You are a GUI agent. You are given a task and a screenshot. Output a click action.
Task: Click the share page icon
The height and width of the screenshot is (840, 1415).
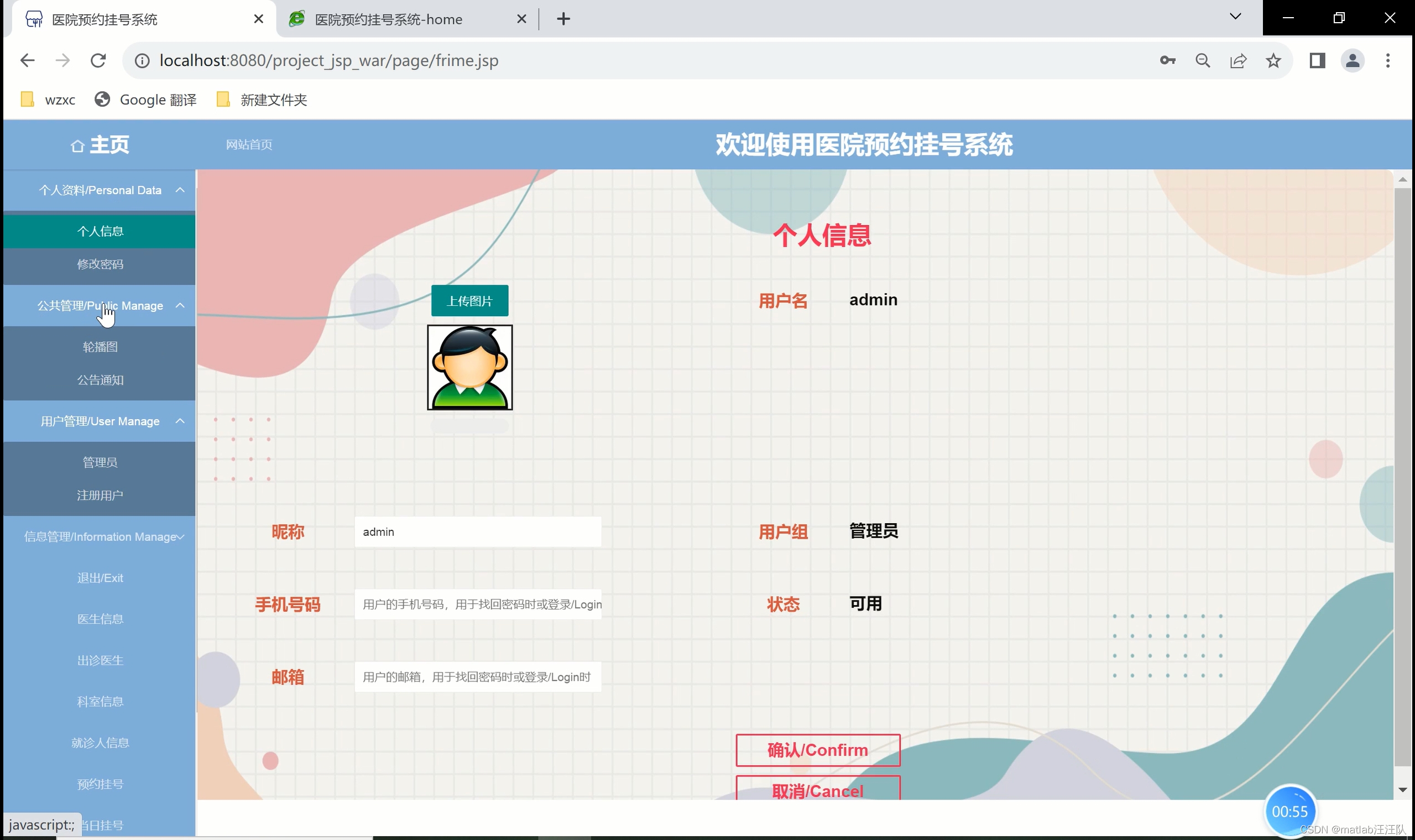pyautogui.click(x=1238, y=61)
